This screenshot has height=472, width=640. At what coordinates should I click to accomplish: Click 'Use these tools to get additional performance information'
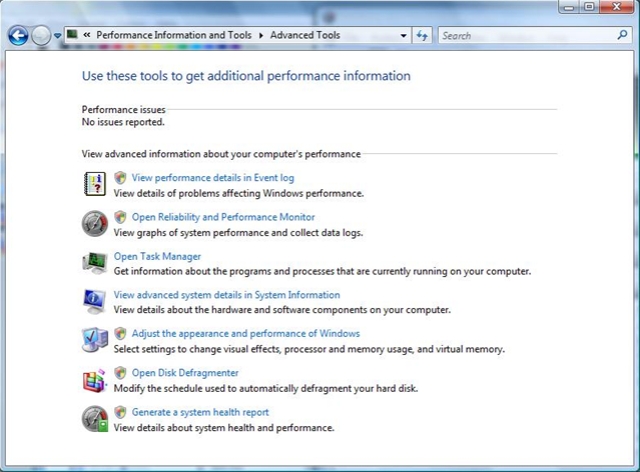(246, 76)
